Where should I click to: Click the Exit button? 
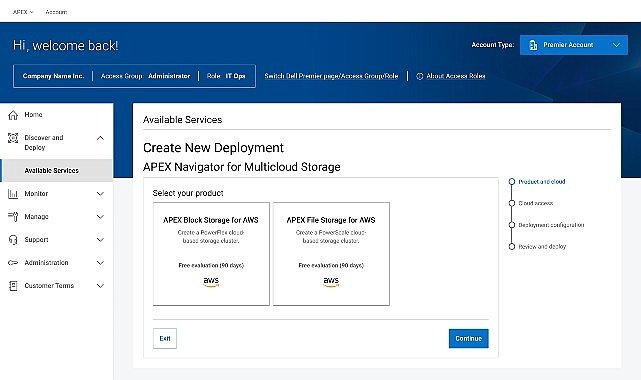click(165, 338)
